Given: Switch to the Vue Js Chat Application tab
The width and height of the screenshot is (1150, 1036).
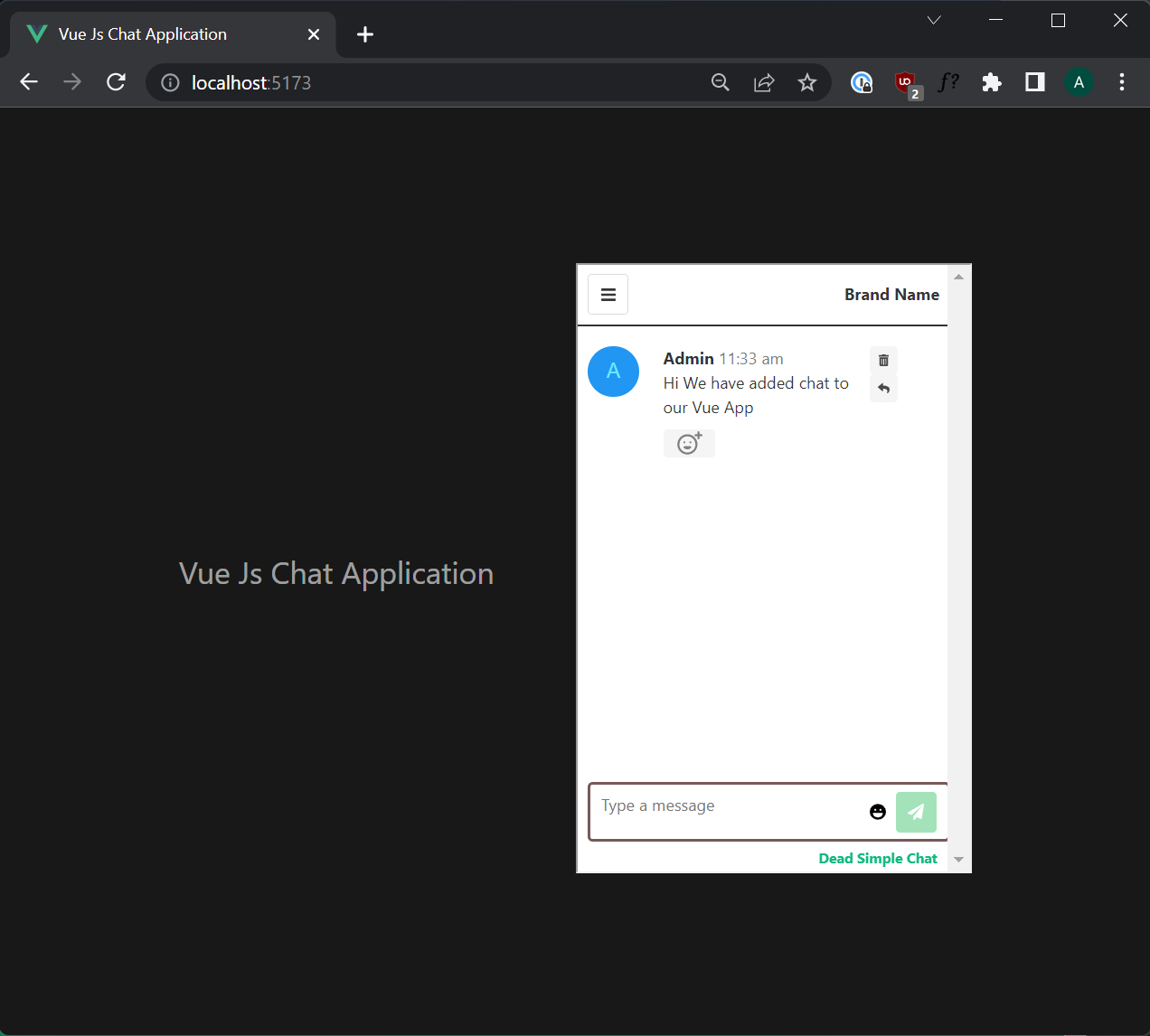Looking at the screenshot, I should point(145,34).
